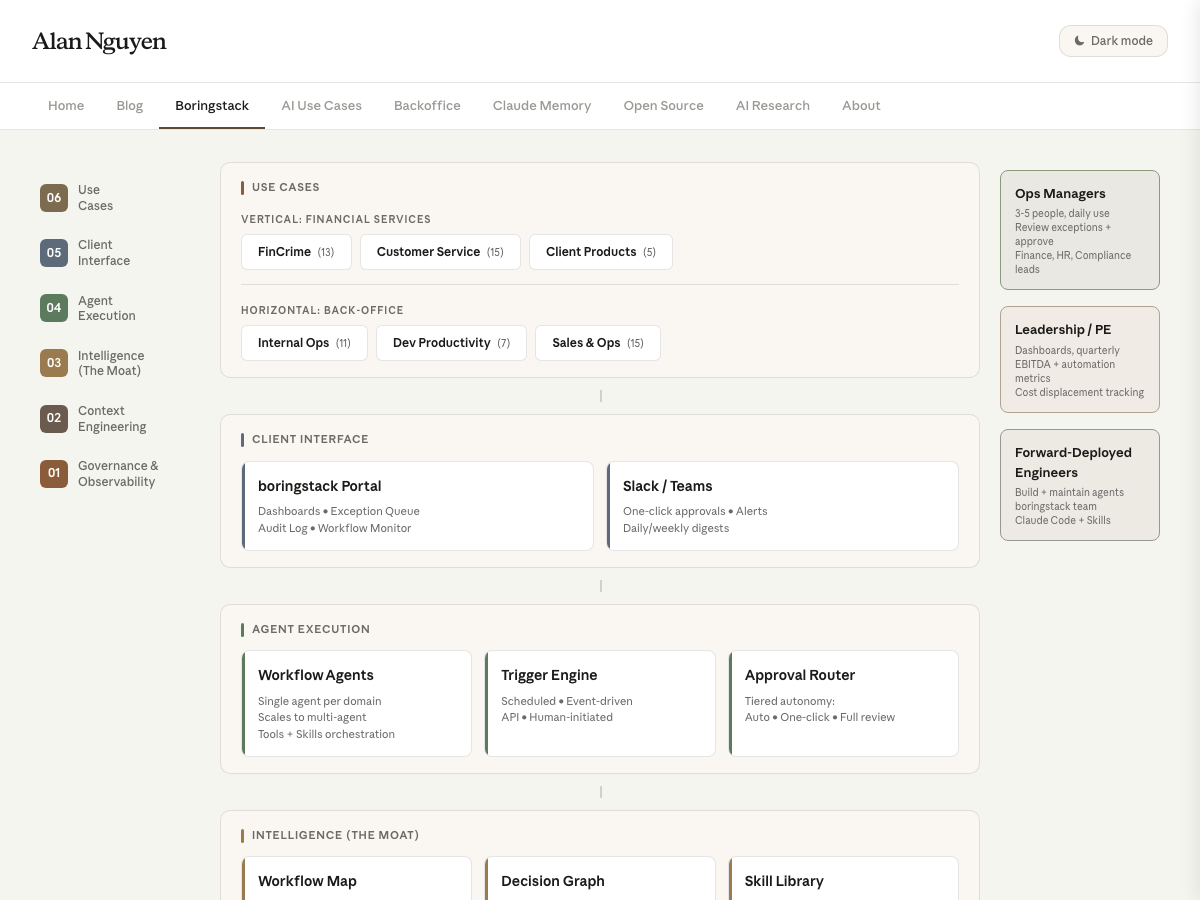Image resolution: width=1200 pixels, height=900 pixels.
Task: View the Ops Managers persona card
Action: pos(1080,229)
